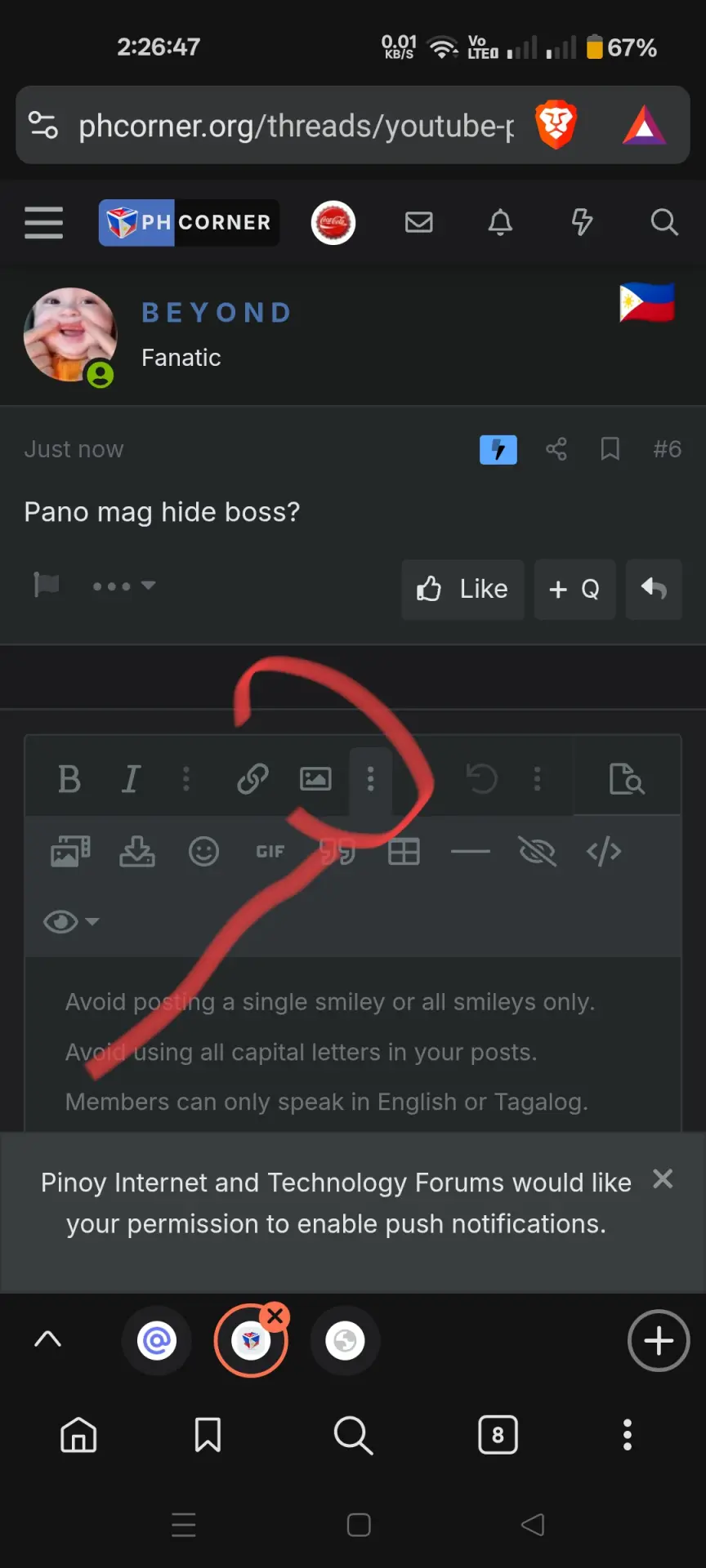Tap the phcorner.org URL address field
Image resolution: width=706 pixels, height=1568 pixels.
pos(296,126)
